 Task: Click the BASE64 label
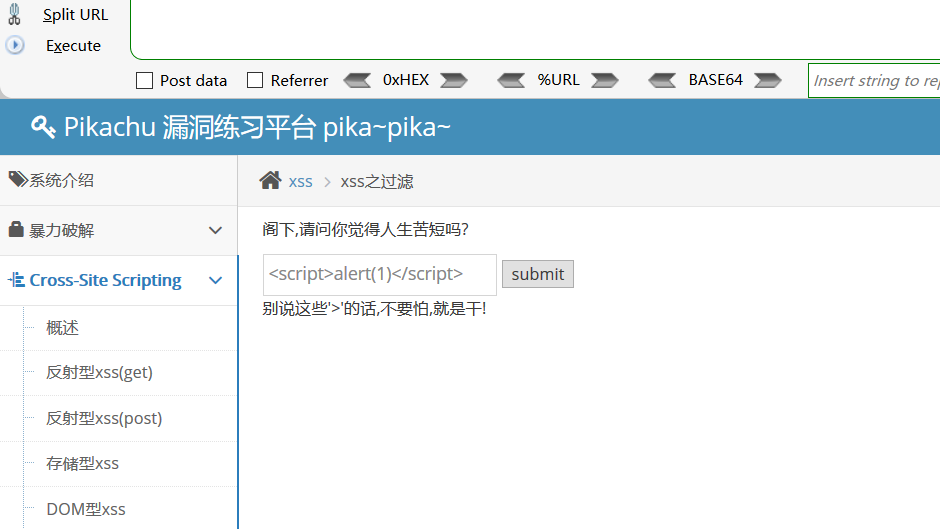click(715, 80)
